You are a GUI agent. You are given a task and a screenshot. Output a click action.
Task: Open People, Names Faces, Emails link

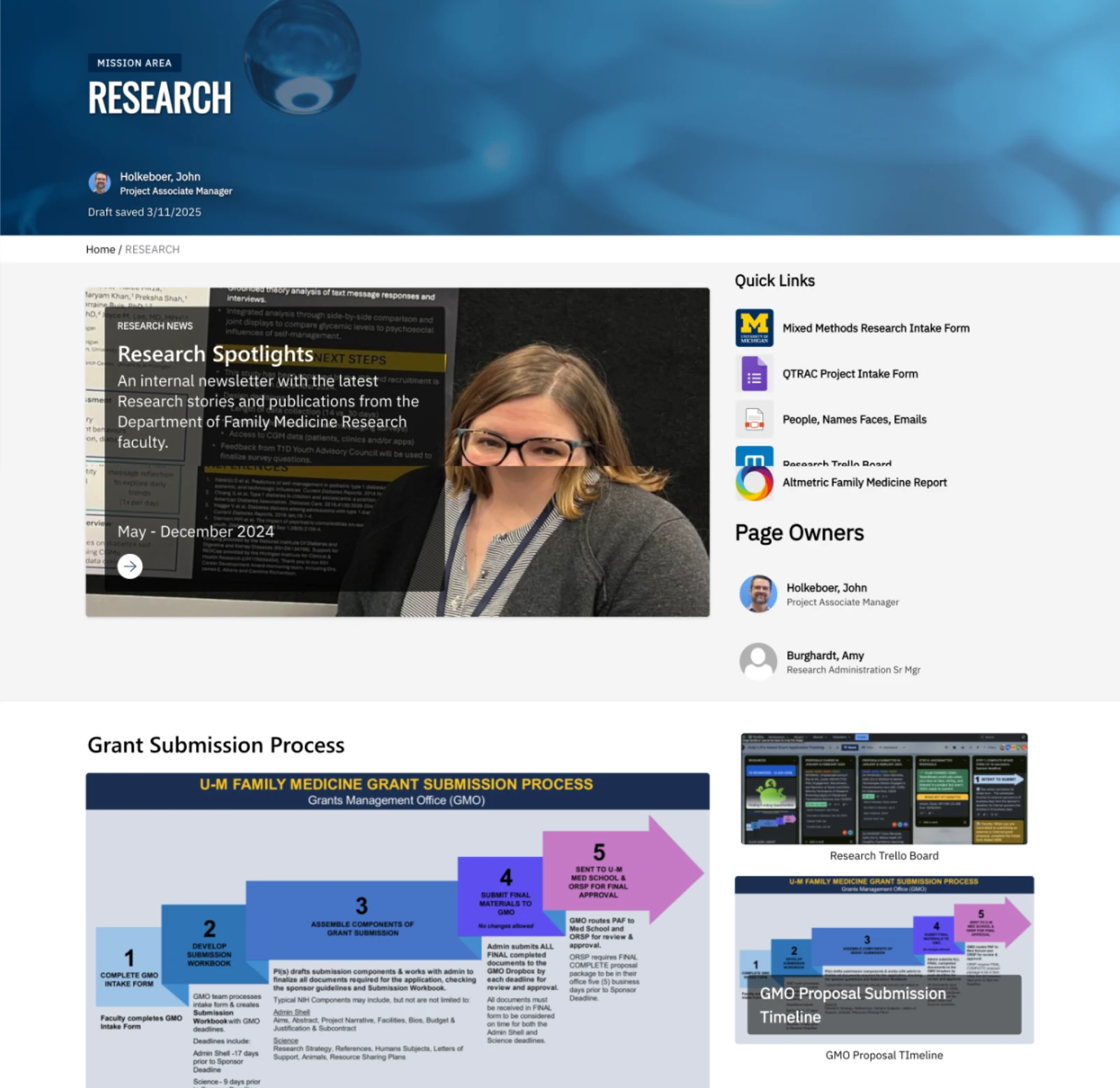[x=854, y=419]
